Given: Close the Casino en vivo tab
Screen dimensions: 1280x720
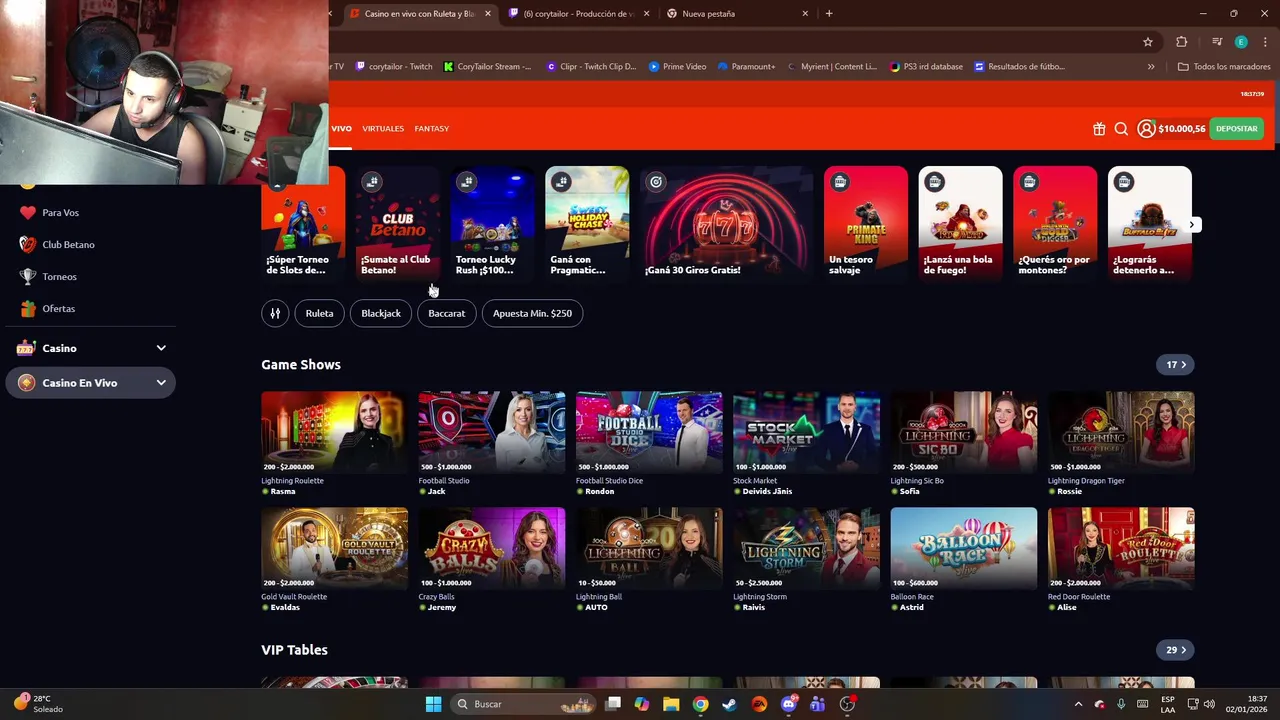Looking at the screenshot, I should (x=488, y=14).
